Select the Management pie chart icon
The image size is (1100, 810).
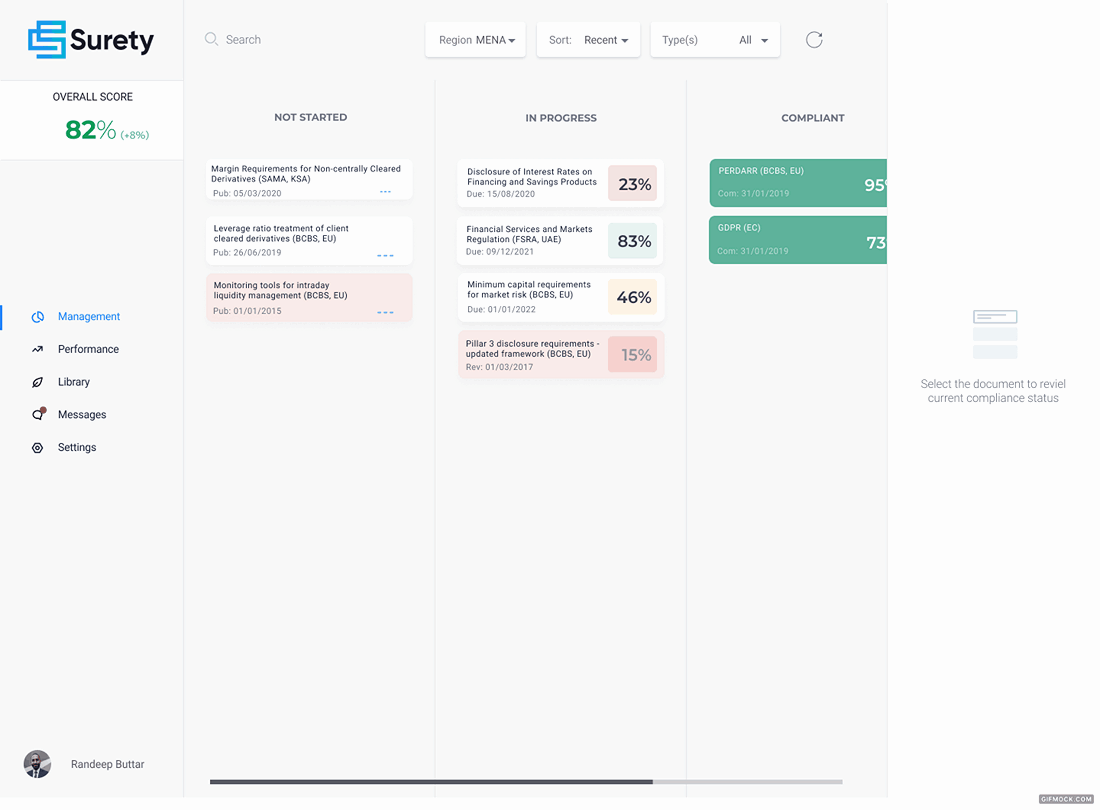(x=37, y=316)
